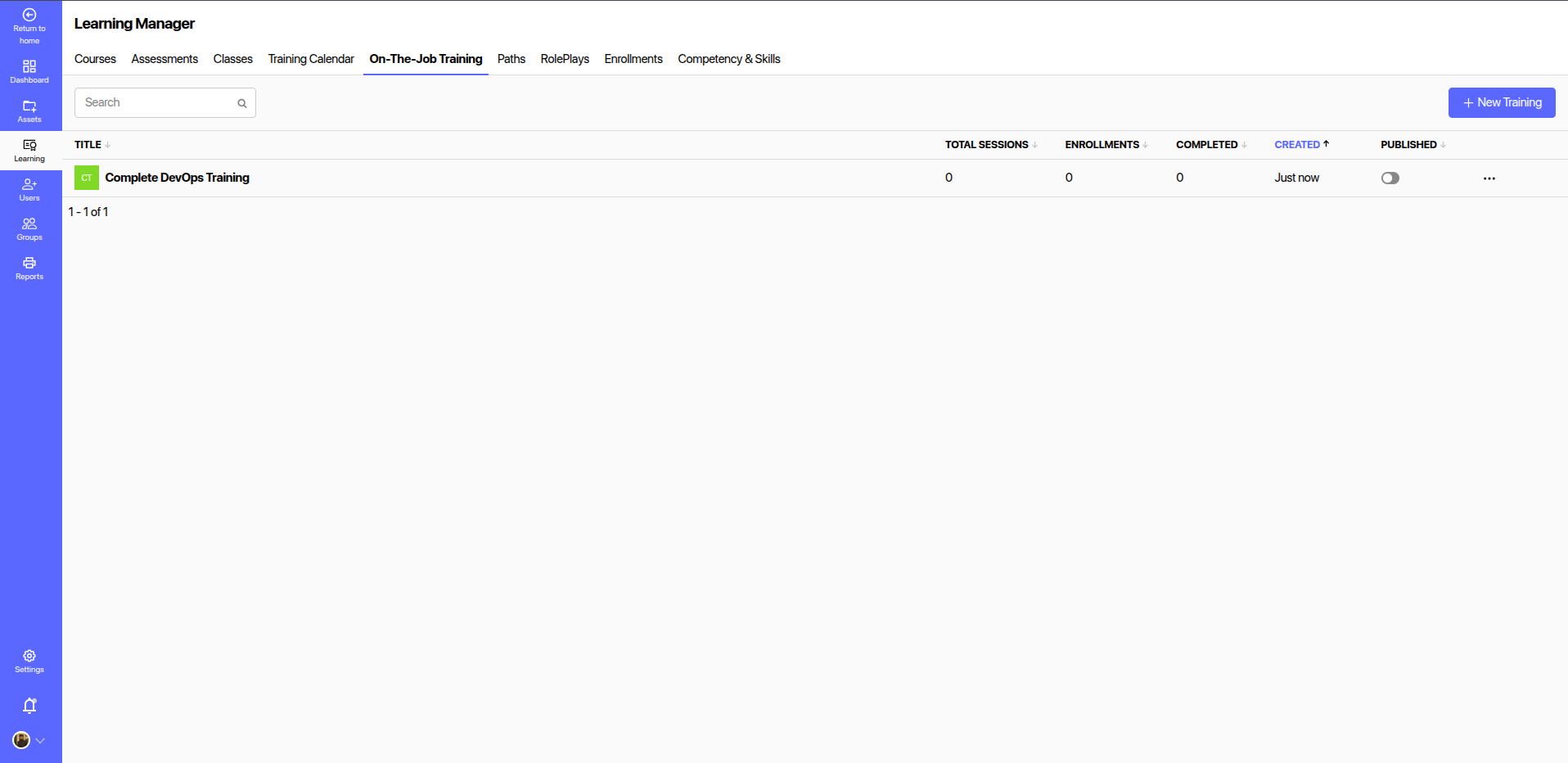Click the search magnifier icon
Viewport: 1568px width, 763px height.
pos(242,103)
